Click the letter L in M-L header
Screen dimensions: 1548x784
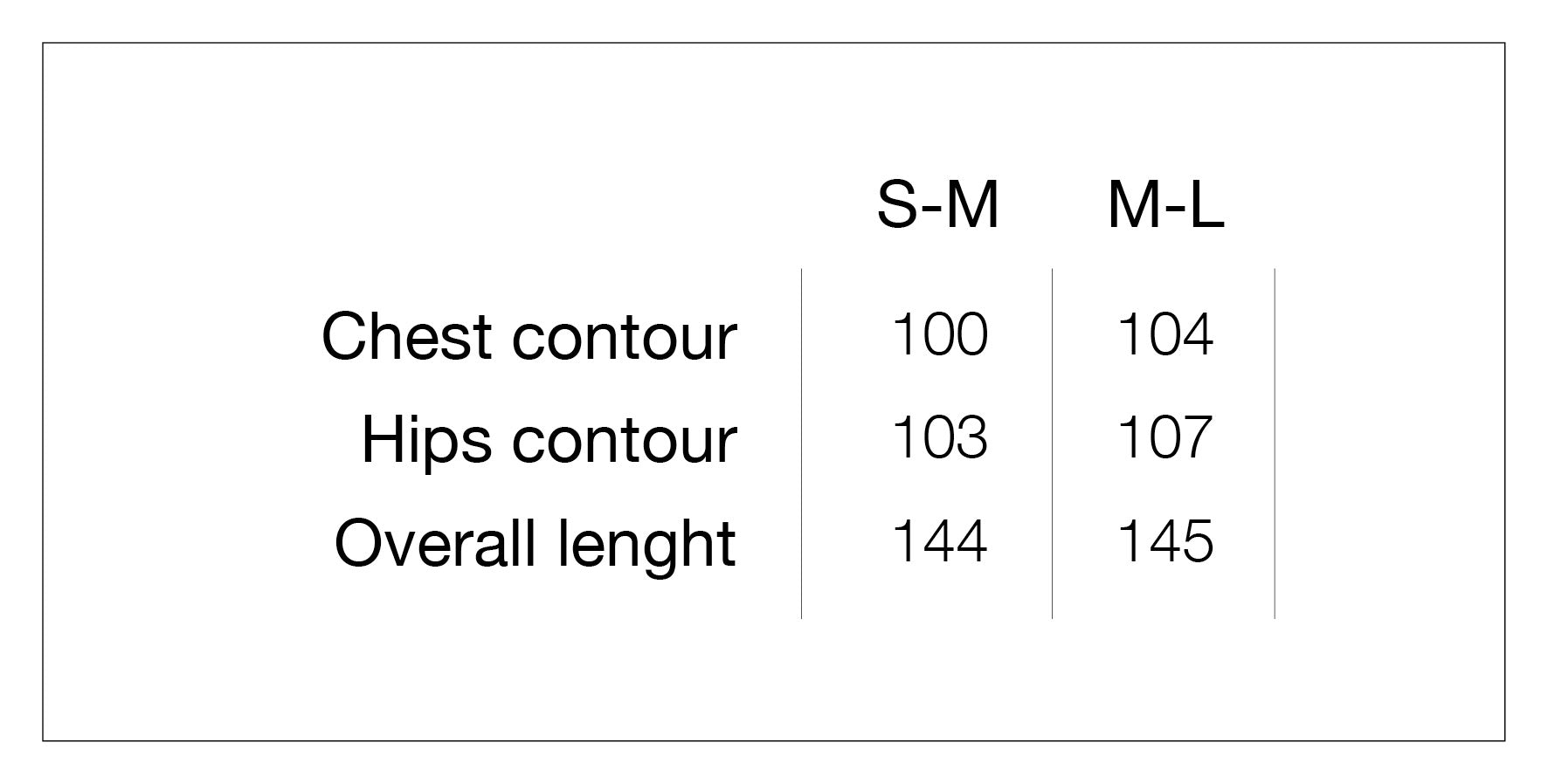[1206, 206]
